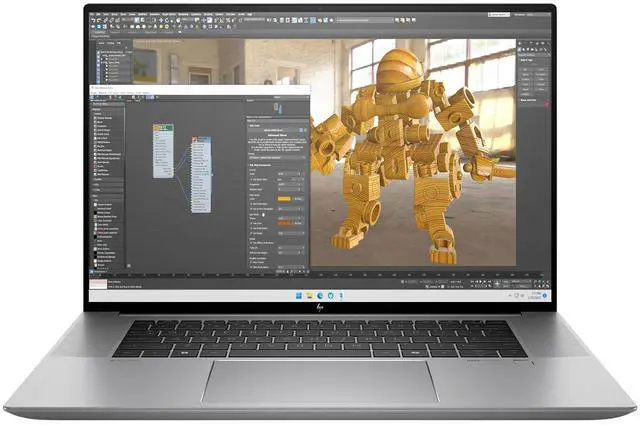Screen dimensions: 640x425
Task: Click the Undo icon in the main toolbar
Action: (93, 20)
